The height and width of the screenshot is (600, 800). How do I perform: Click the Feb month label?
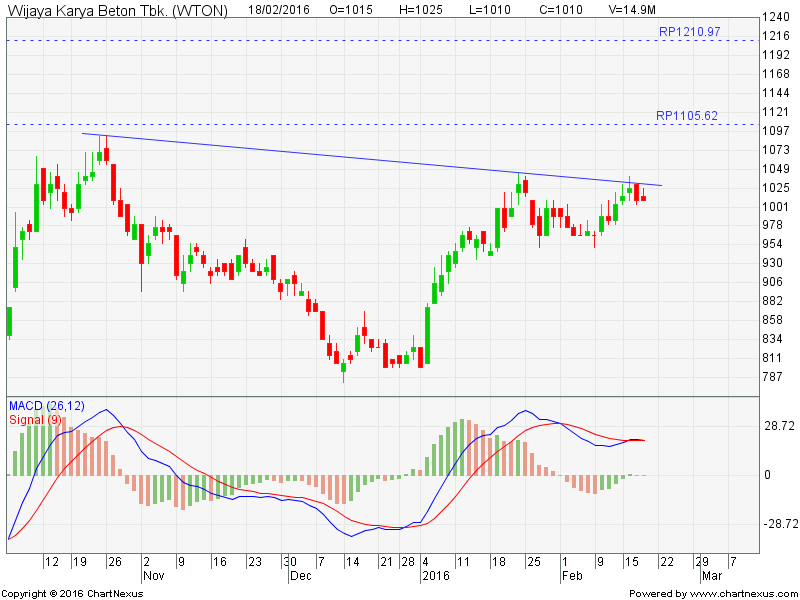pyautogui.click(x=572, y=576)
